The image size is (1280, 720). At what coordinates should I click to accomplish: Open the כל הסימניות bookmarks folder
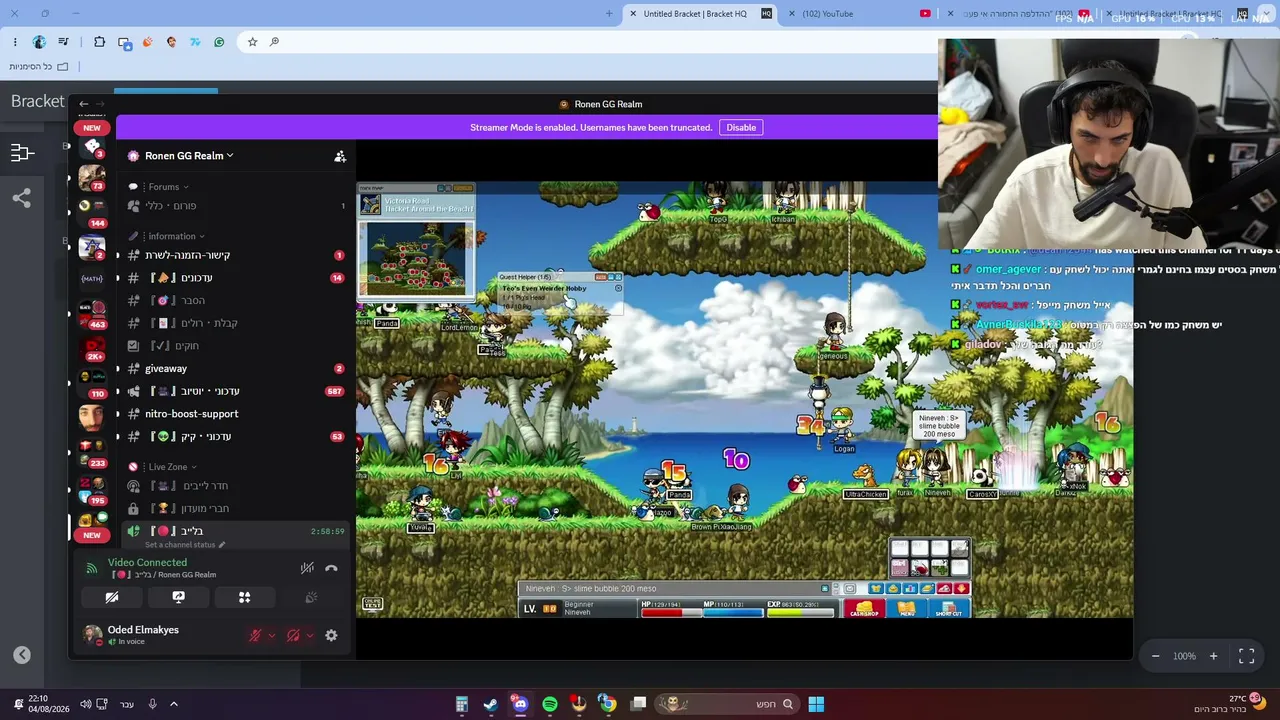38,67
